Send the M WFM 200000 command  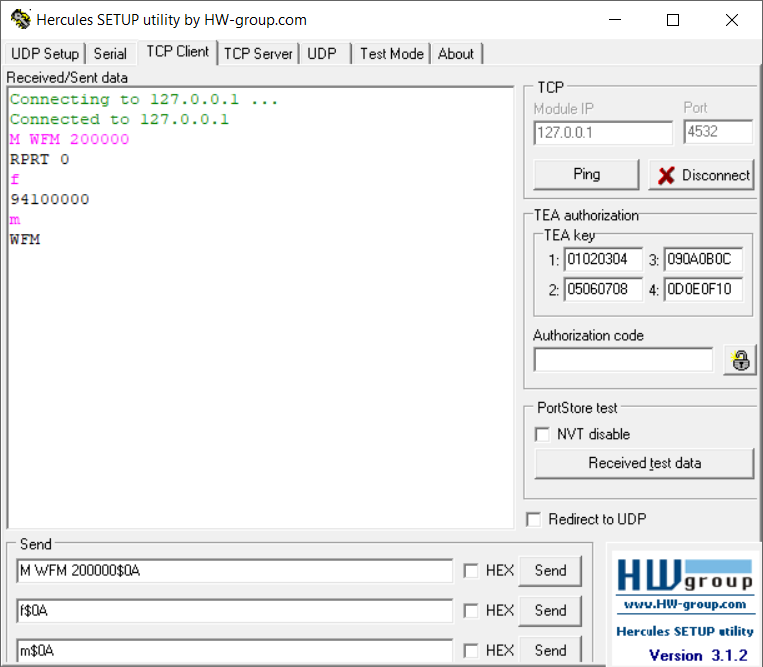[550, 571]
